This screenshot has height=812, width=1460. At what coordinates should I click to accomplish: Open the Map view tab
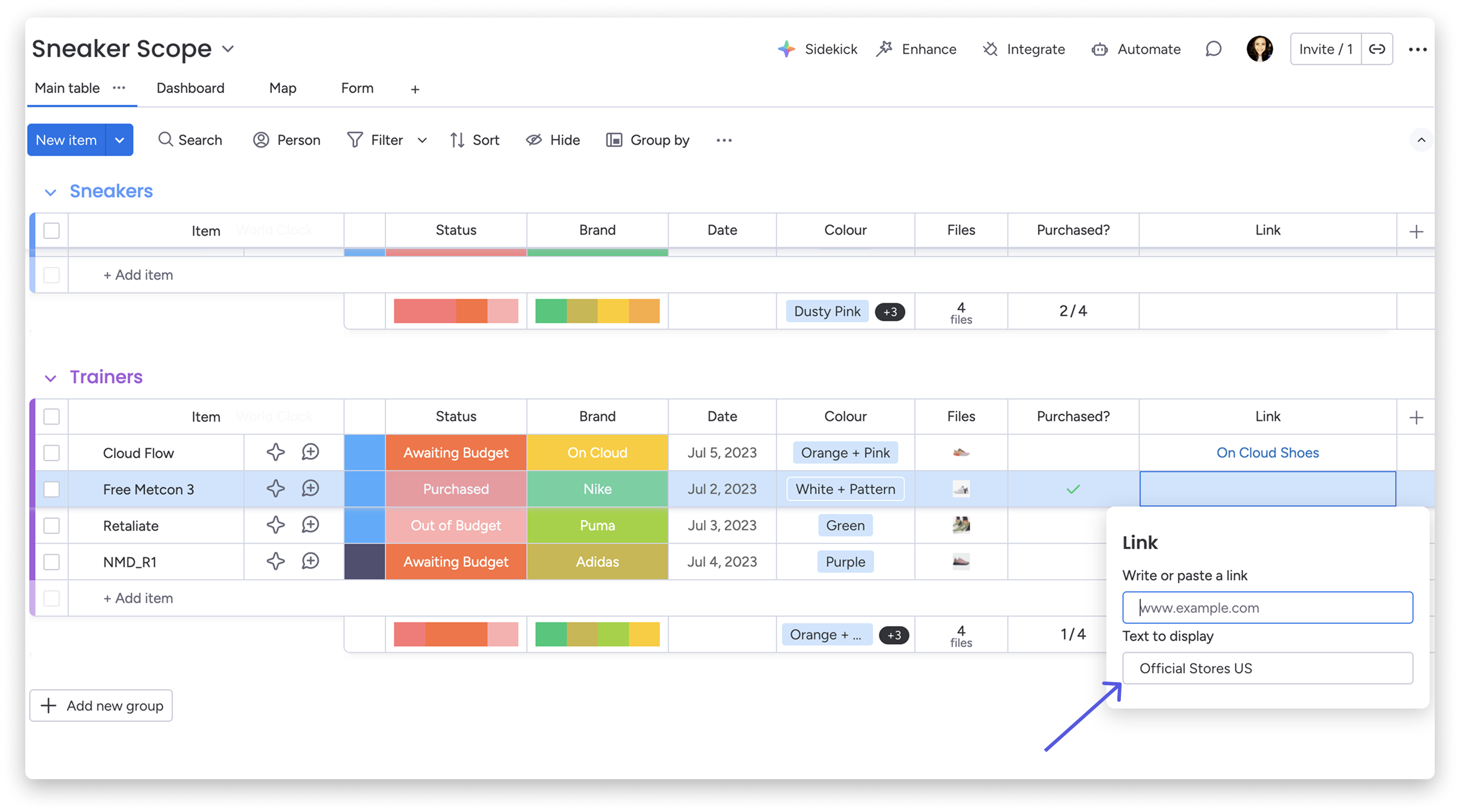coord(282,88)
